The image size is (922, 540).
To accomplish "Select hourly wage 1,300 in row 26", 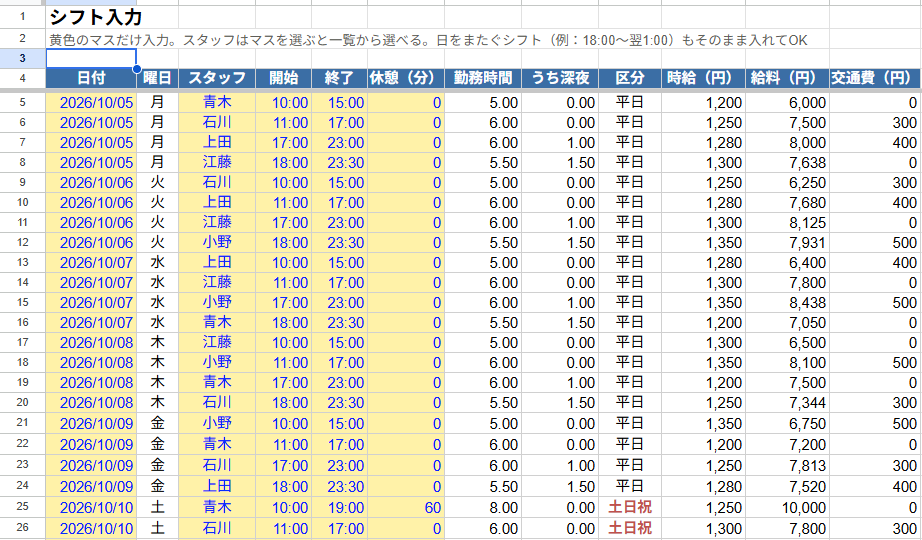I will (703, 528).
